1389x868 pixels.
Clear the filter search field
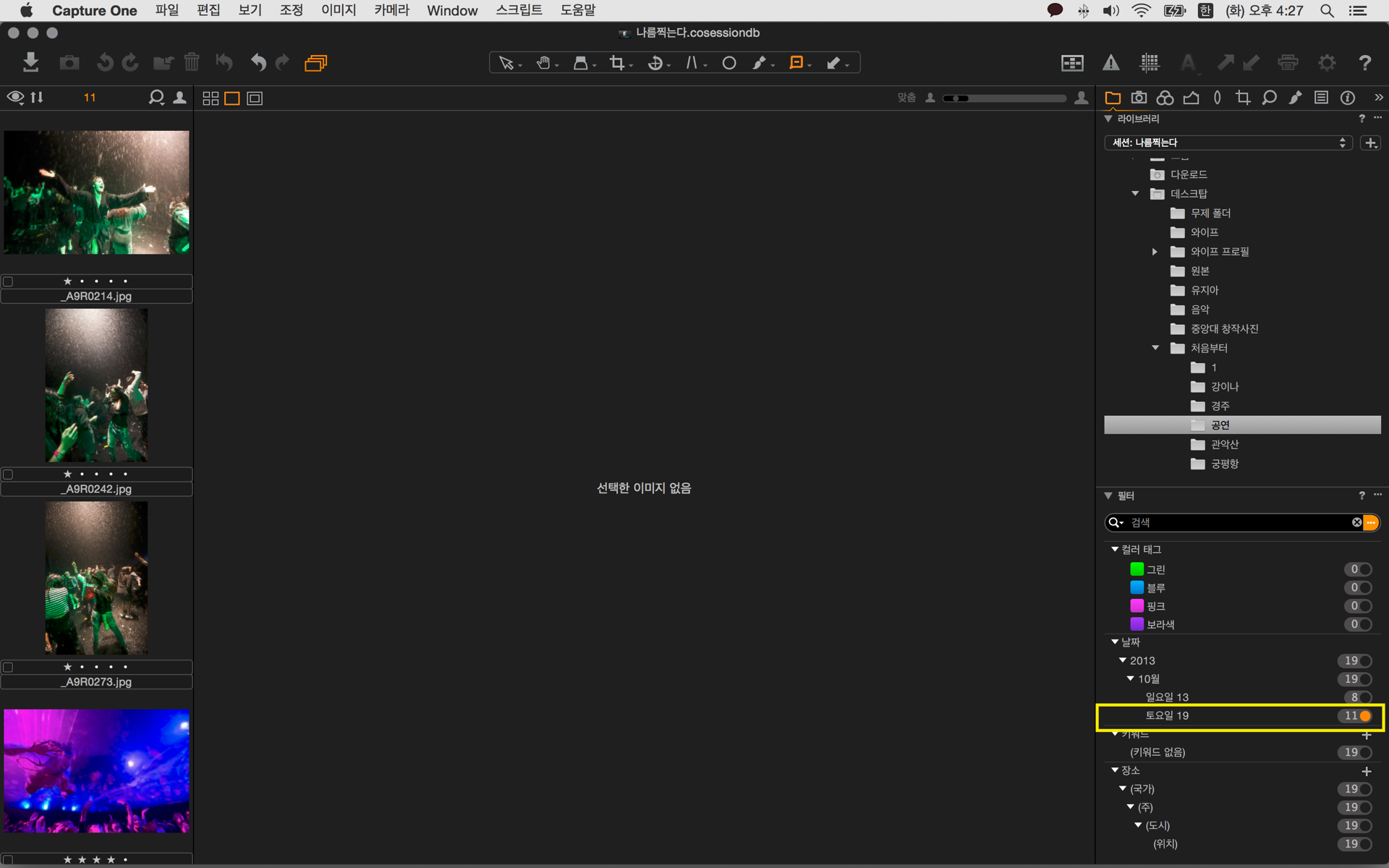1356,522
